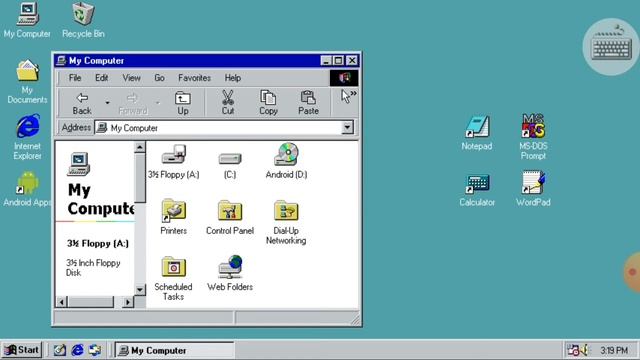Image resolution: width=640 pixels, height=360 pixels.
Task: Select My Computer desktop icon
Action: coord(27,20)
